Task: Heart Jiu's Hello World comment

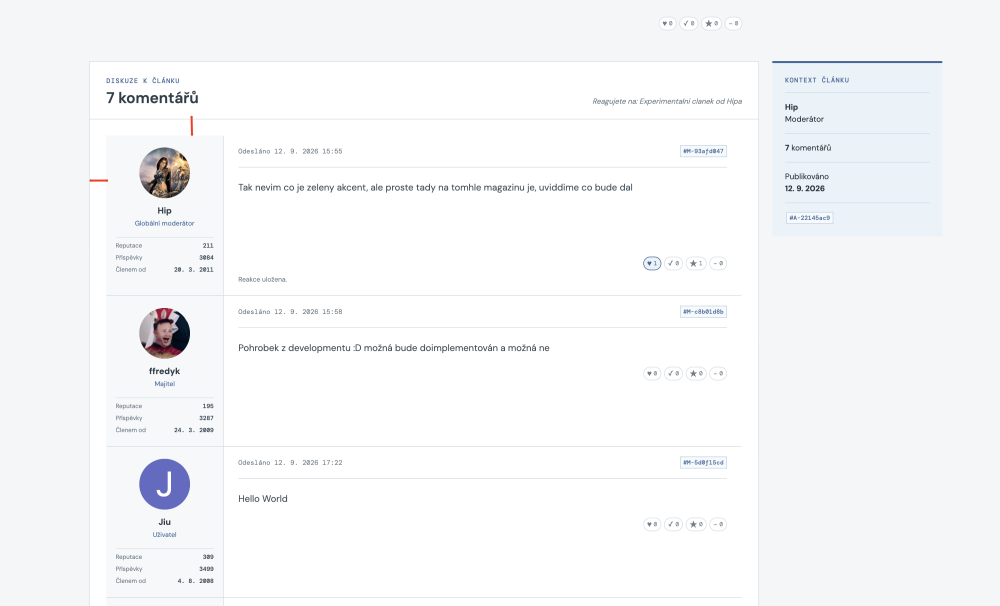Action: (652, 524)
